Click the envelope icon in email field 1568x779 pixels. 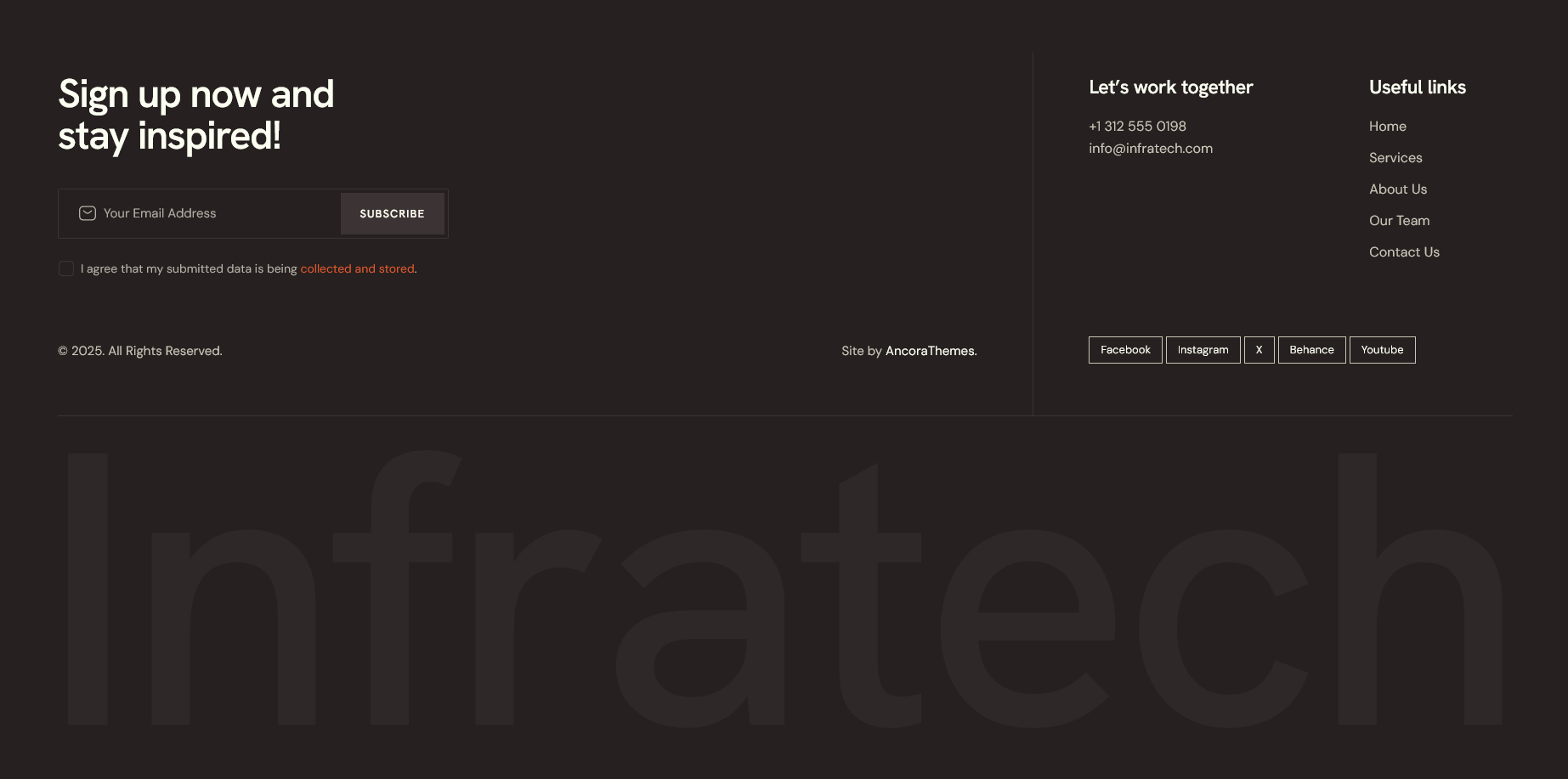click(88, 213)
